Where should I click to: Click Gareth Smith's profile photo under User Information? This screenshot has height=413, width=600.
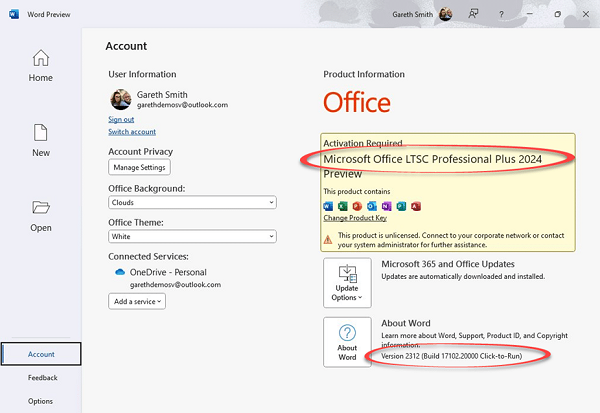[x=121, y=100]
